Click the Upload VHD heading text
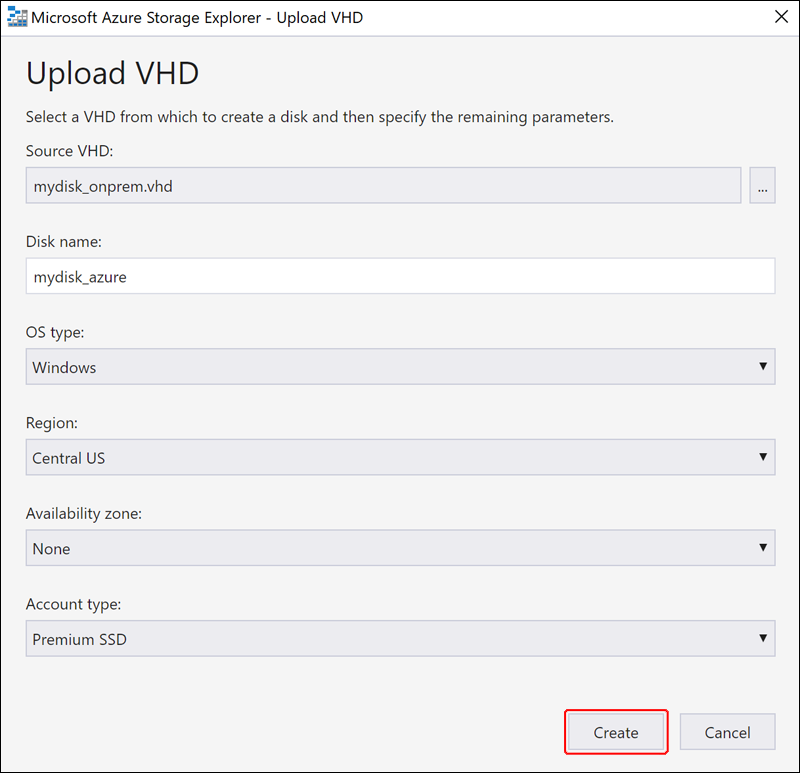Screen dimensions: 800x773 point(112,73)
